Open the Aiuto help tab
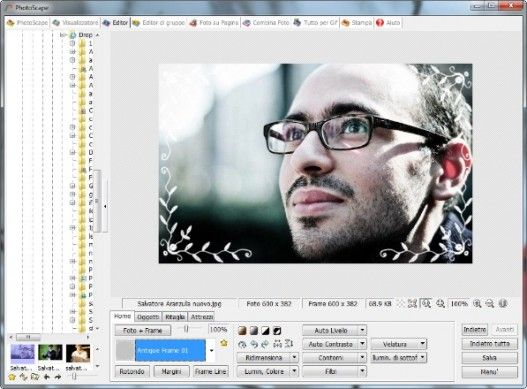The image size is (527, 389). click(x=388, y=23)
